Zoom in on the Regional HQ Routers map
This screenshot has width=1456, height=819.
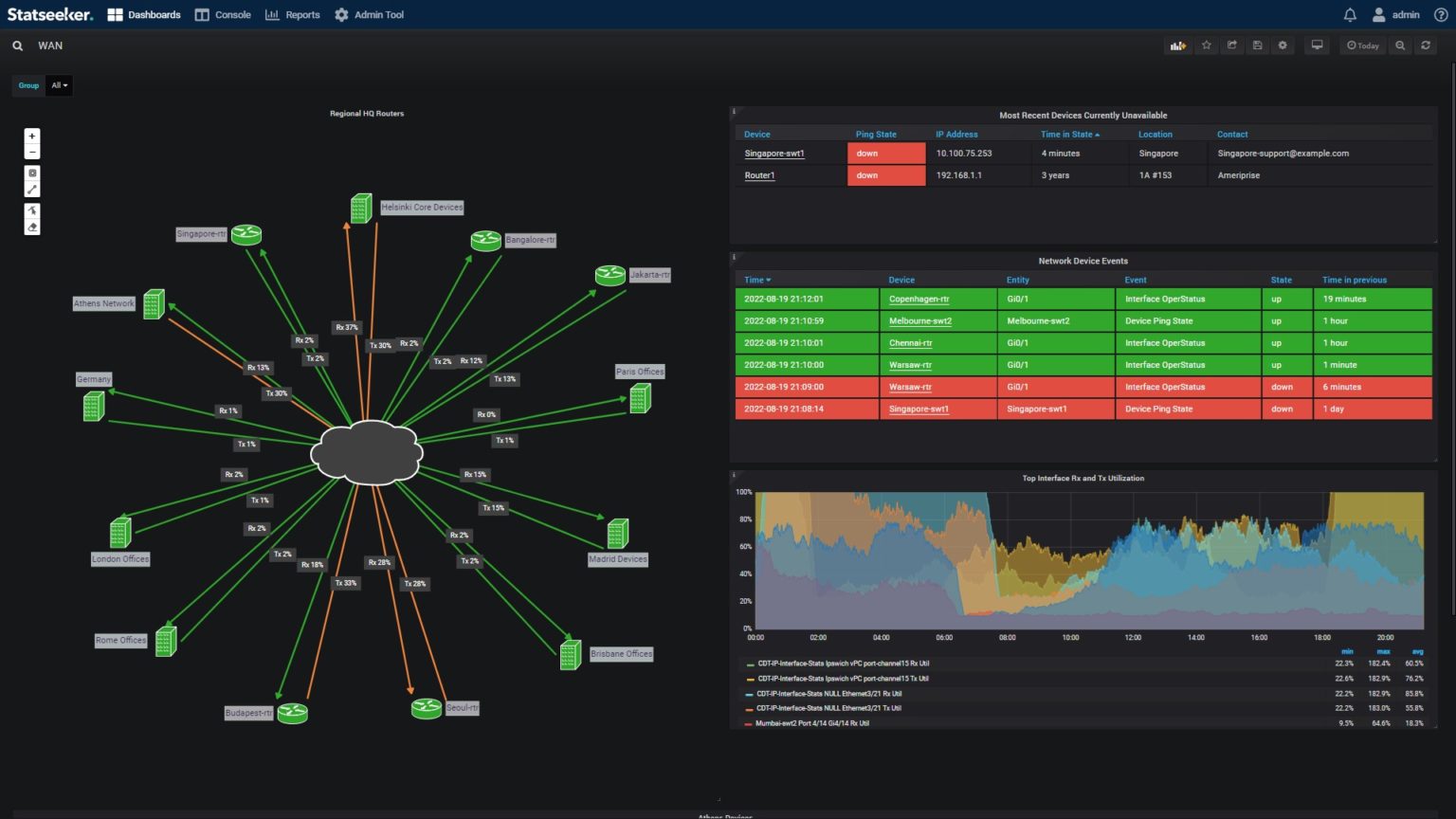tap(31, 136)
